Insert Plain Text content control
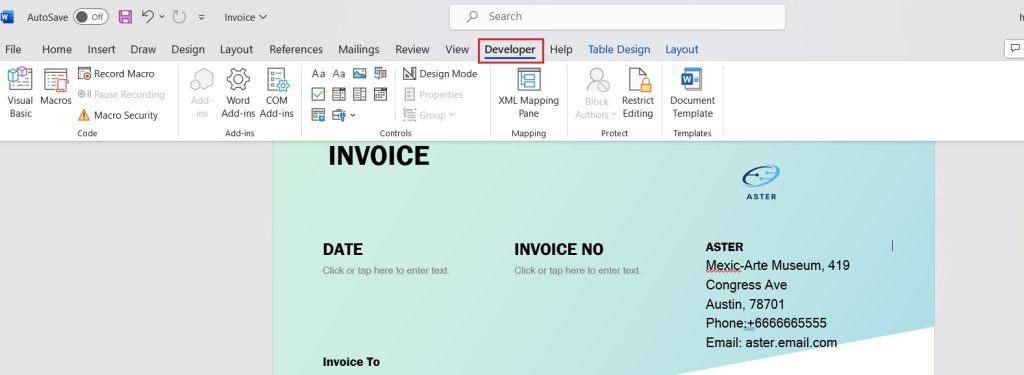 [339, 74]
